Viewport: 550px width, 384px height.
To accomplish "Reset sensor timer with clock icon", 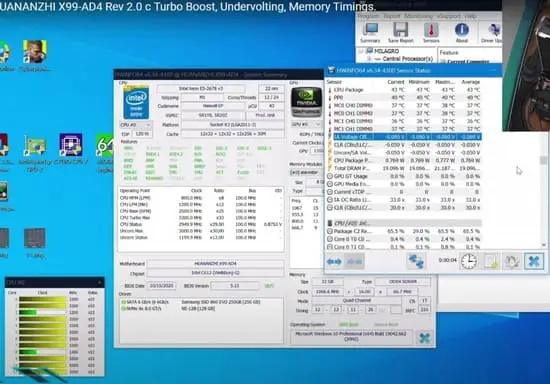I will pyautogui.click(x=469, y=261).
